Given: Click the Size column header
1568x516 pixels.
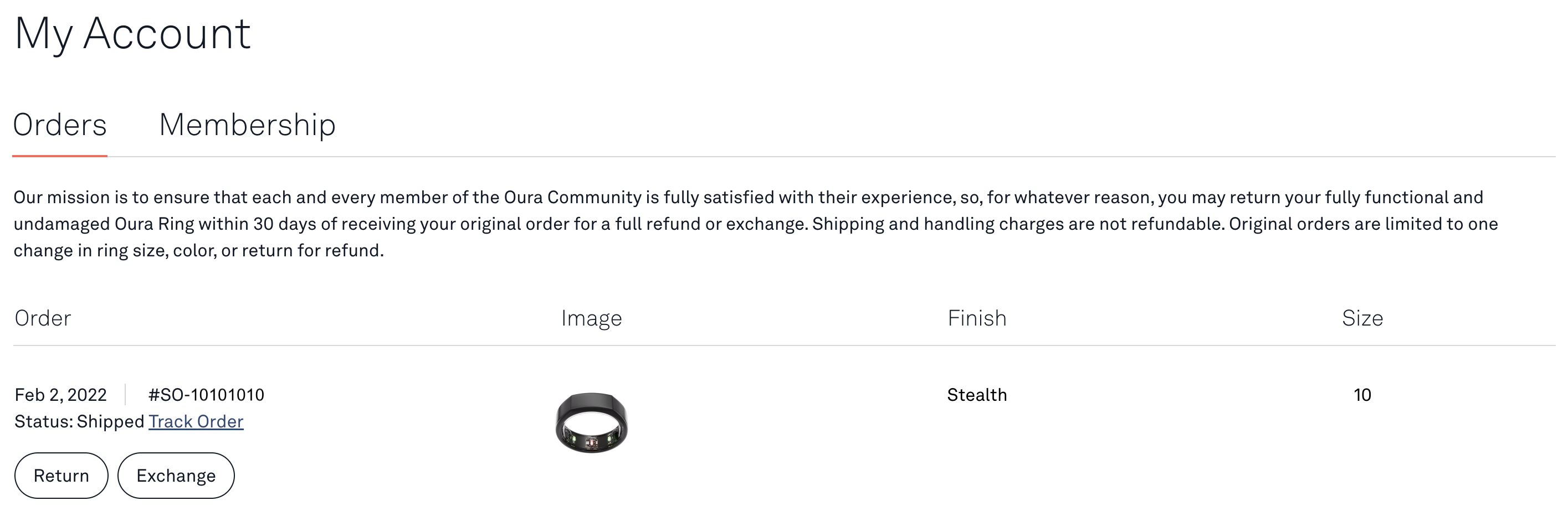Looking at the screenshot, I should coord(1362,318).
